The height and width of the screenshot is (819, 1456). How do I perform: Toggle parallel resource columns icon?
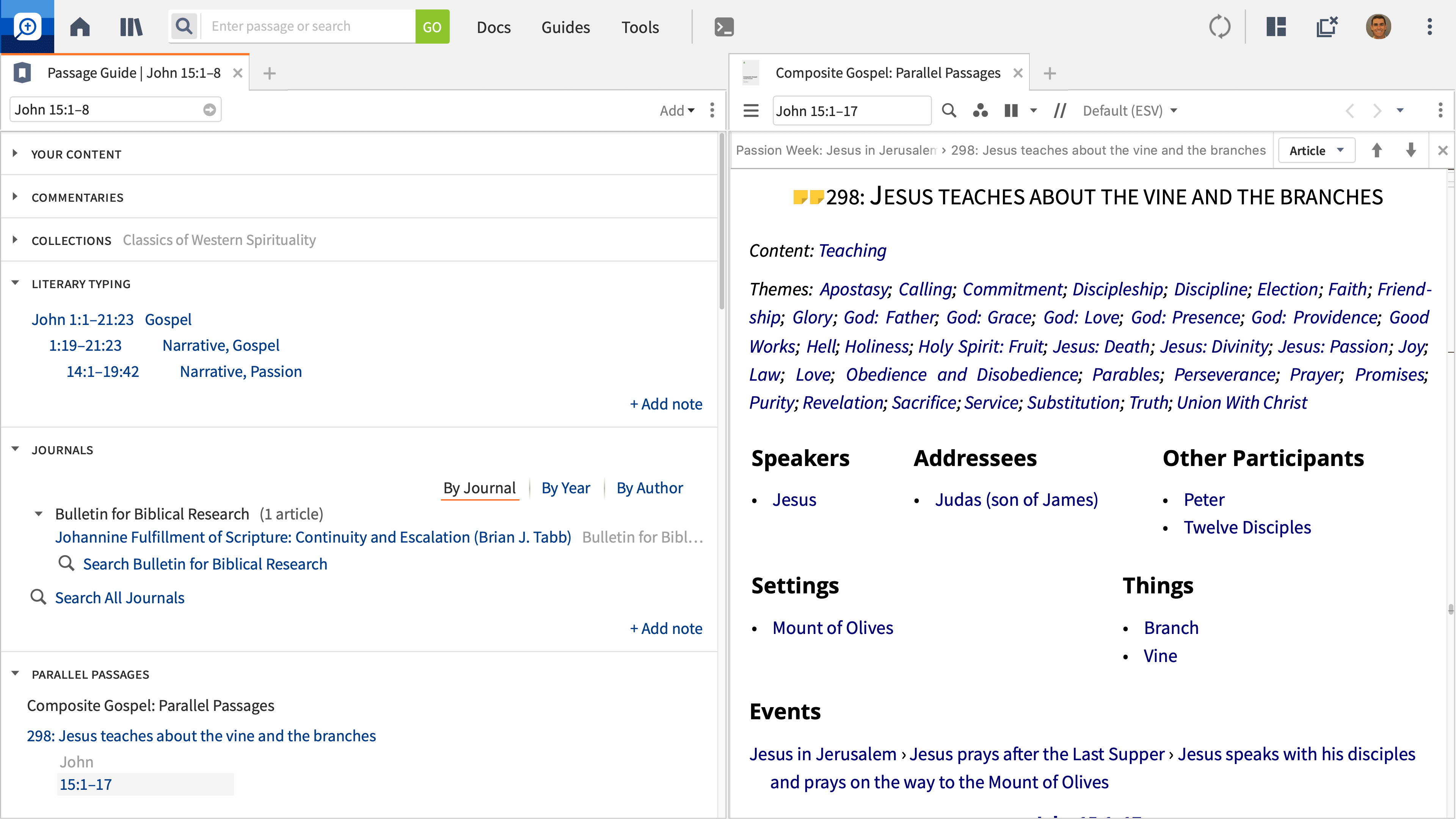point(1011,110)
